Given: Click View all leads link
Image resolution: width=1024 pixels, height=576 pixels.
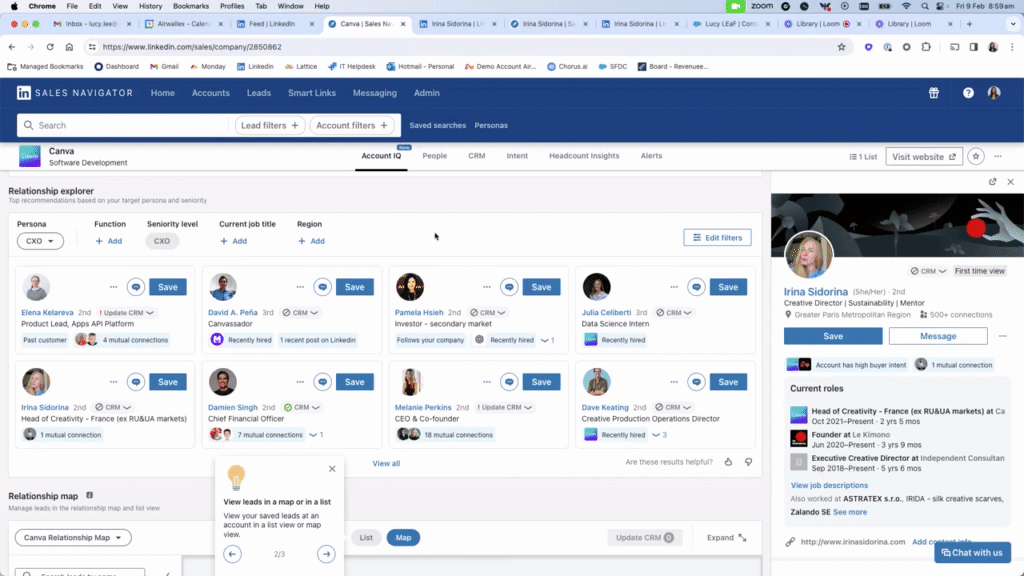Looking at the screenshot, I should (x=386, y=464).
